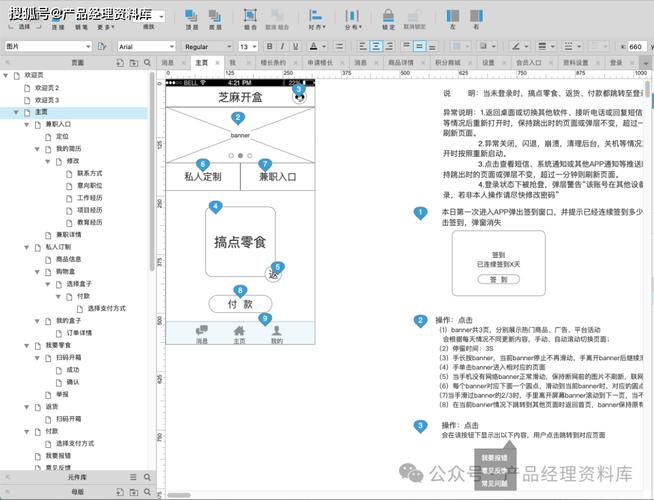The width and height of the screenshot is (654, 500).
Task: Collapse the 我要零食 tree node
Action: [27, 345]
